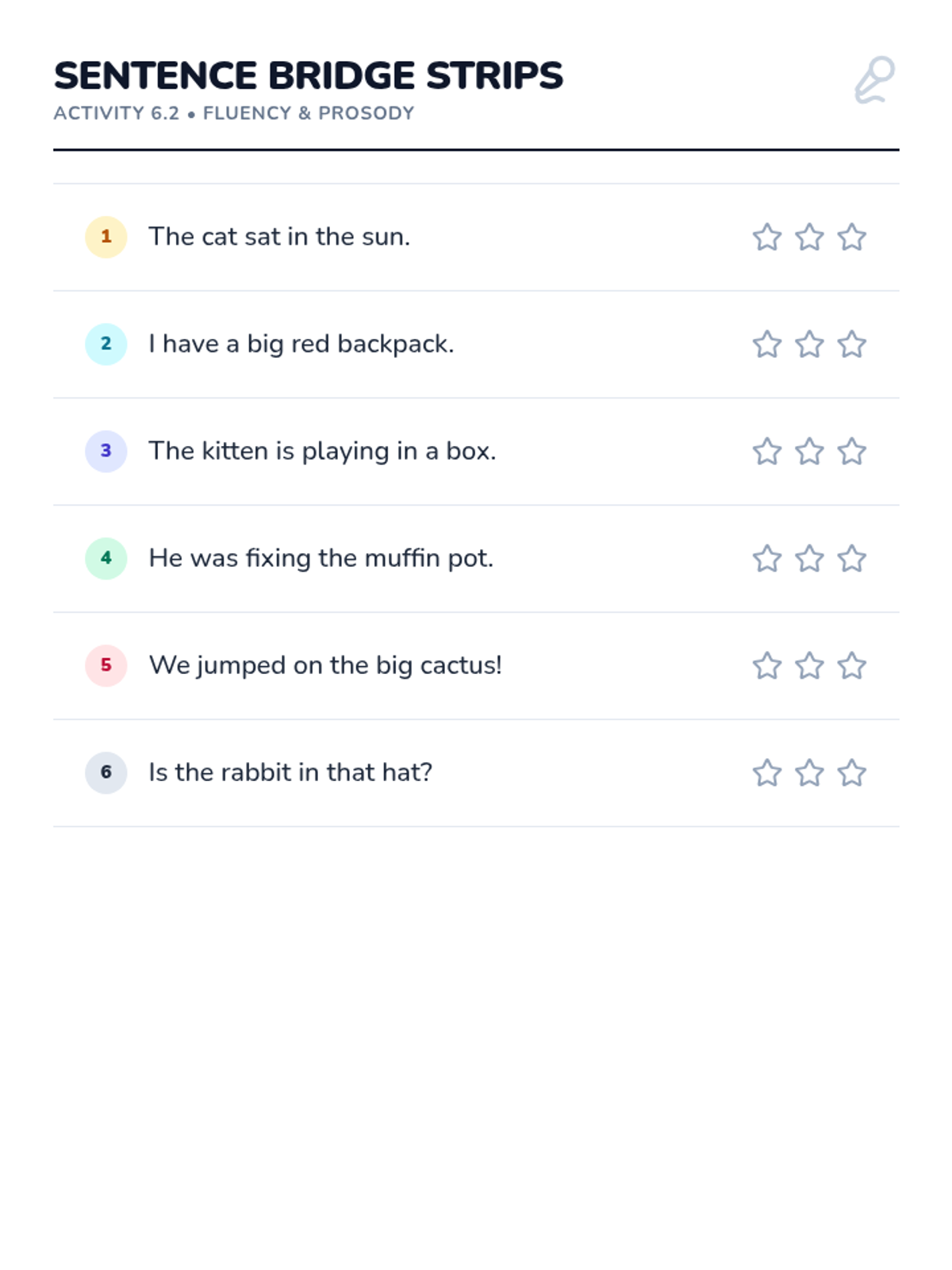
Task: Click the microphone icon in the header
Action: pos(874,80)
